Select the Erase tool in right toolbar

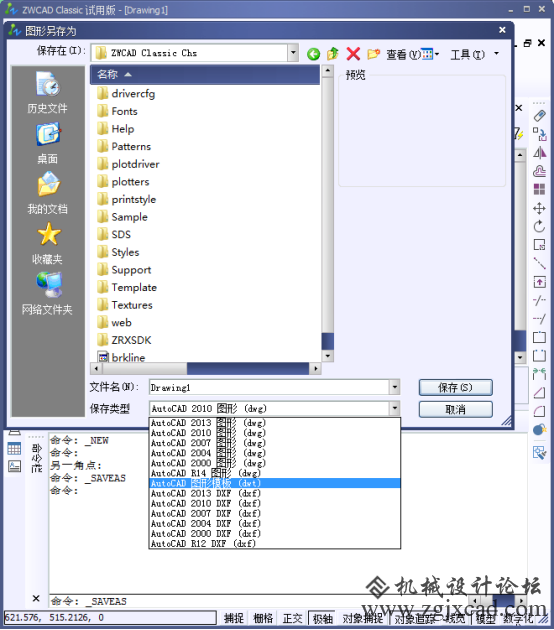[540, 116]
